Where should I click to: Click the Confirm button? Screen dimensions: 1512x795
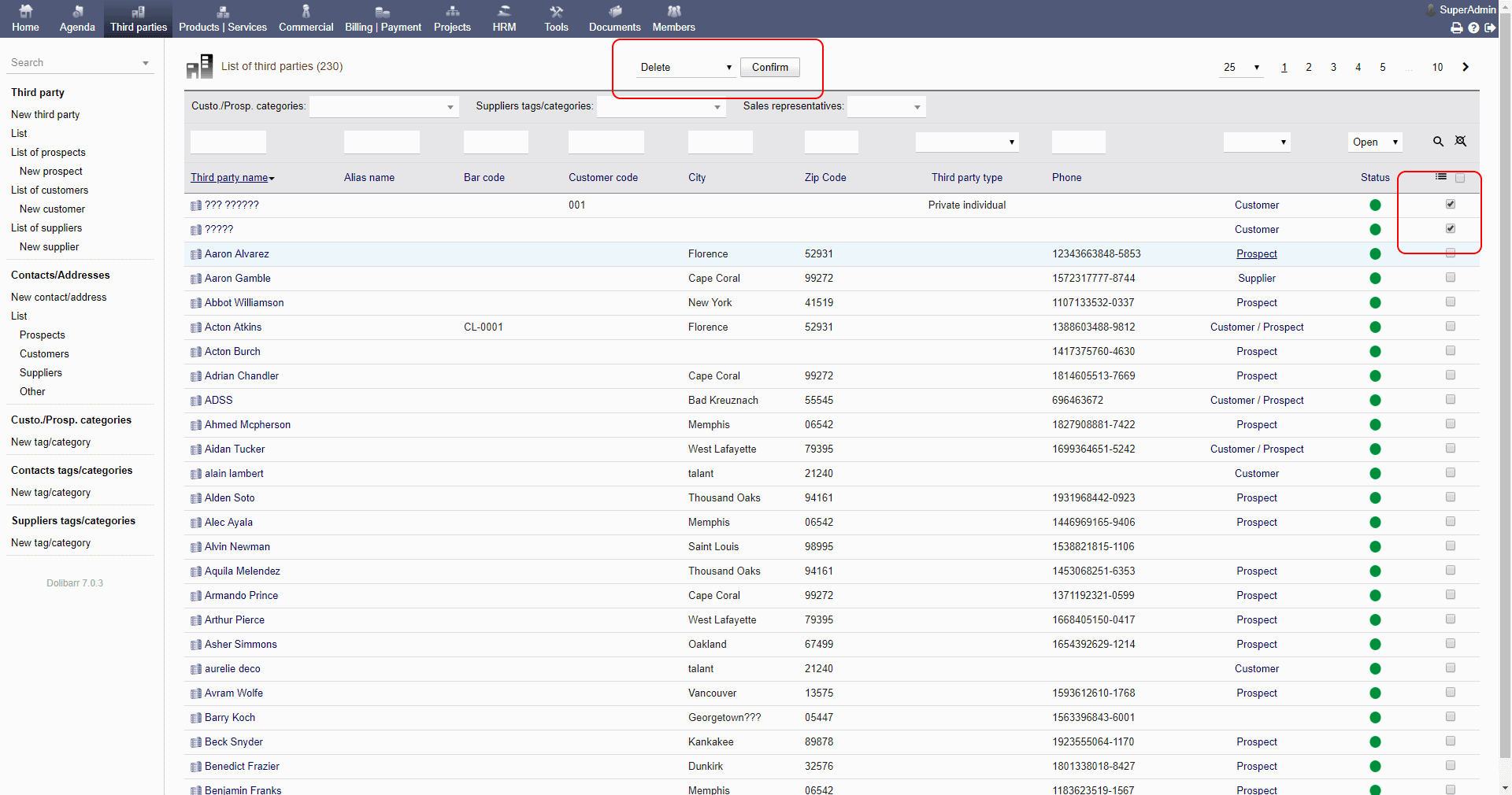coord(769,67)
